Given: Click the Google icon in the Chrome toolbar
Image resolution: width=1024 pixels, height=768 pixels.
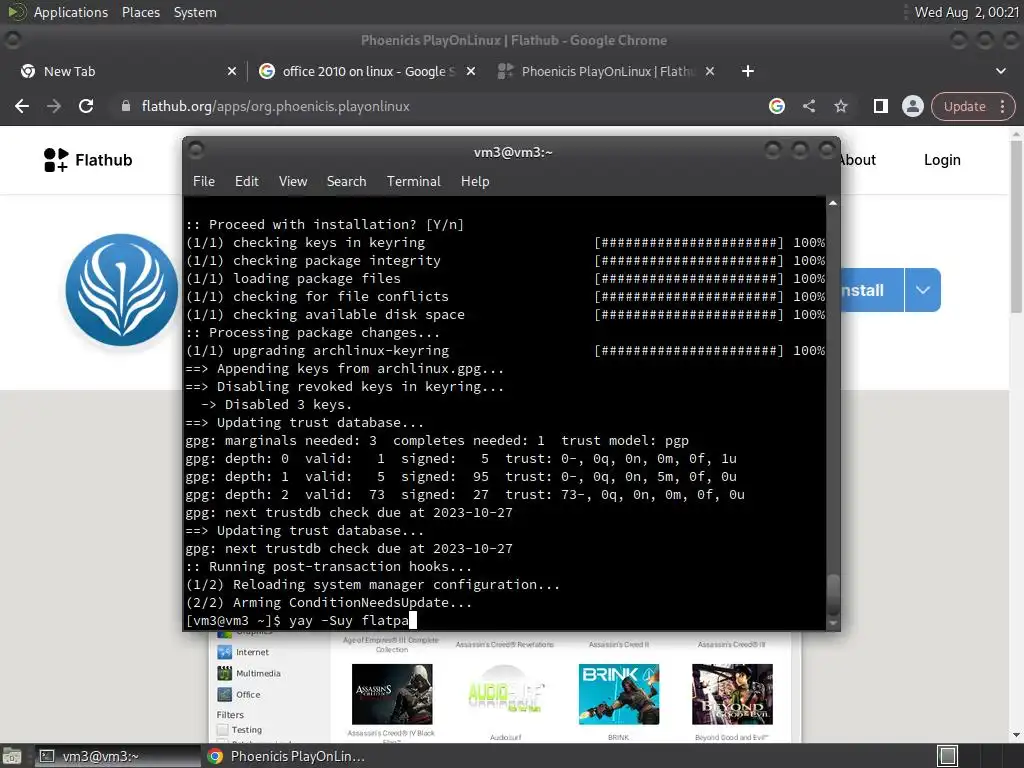Looking at the screenshot, I should click(776, 106).
